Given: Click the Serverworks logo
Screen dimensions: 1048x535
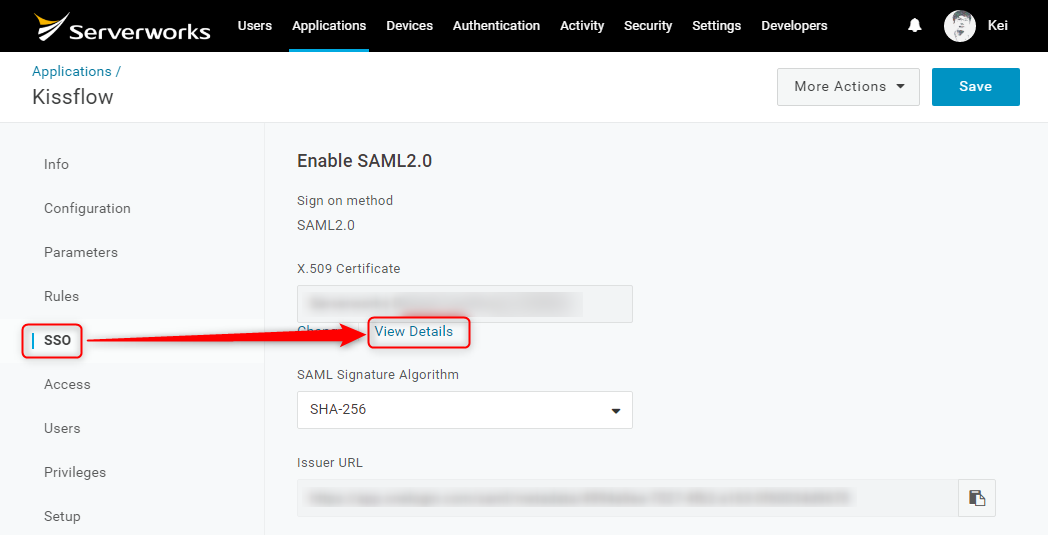Looking at the screenshot, I should coord(122,27).
